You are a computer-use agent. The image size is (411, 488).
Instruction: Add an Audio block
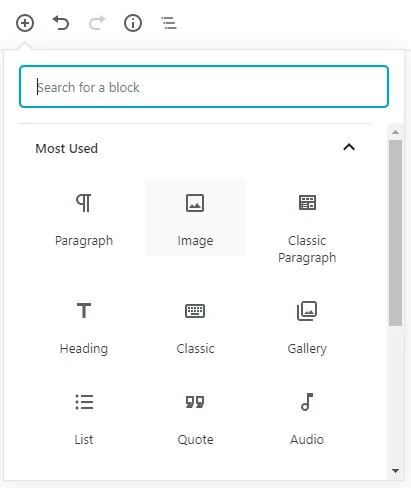tap(307, 418)
